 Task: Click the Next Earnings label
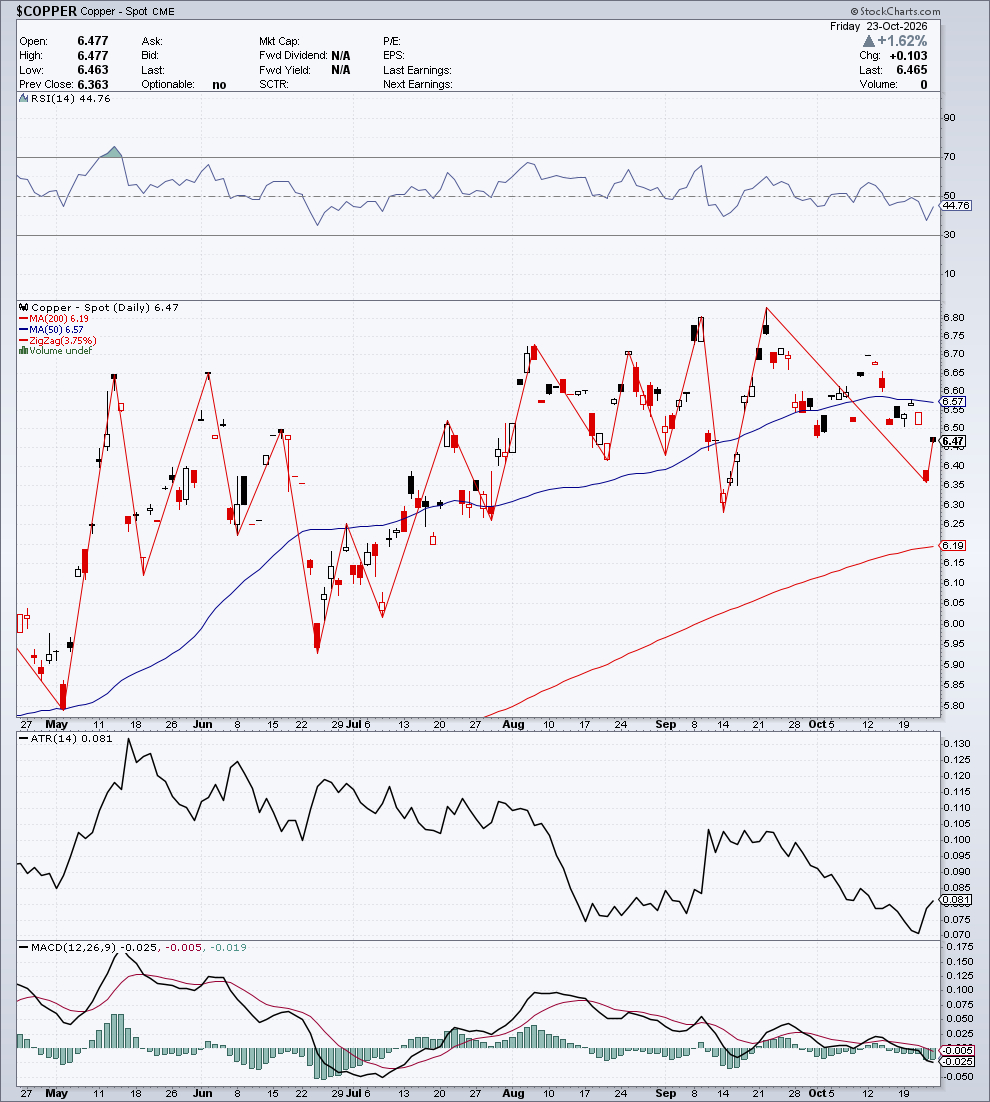click(x=417, y=84)
